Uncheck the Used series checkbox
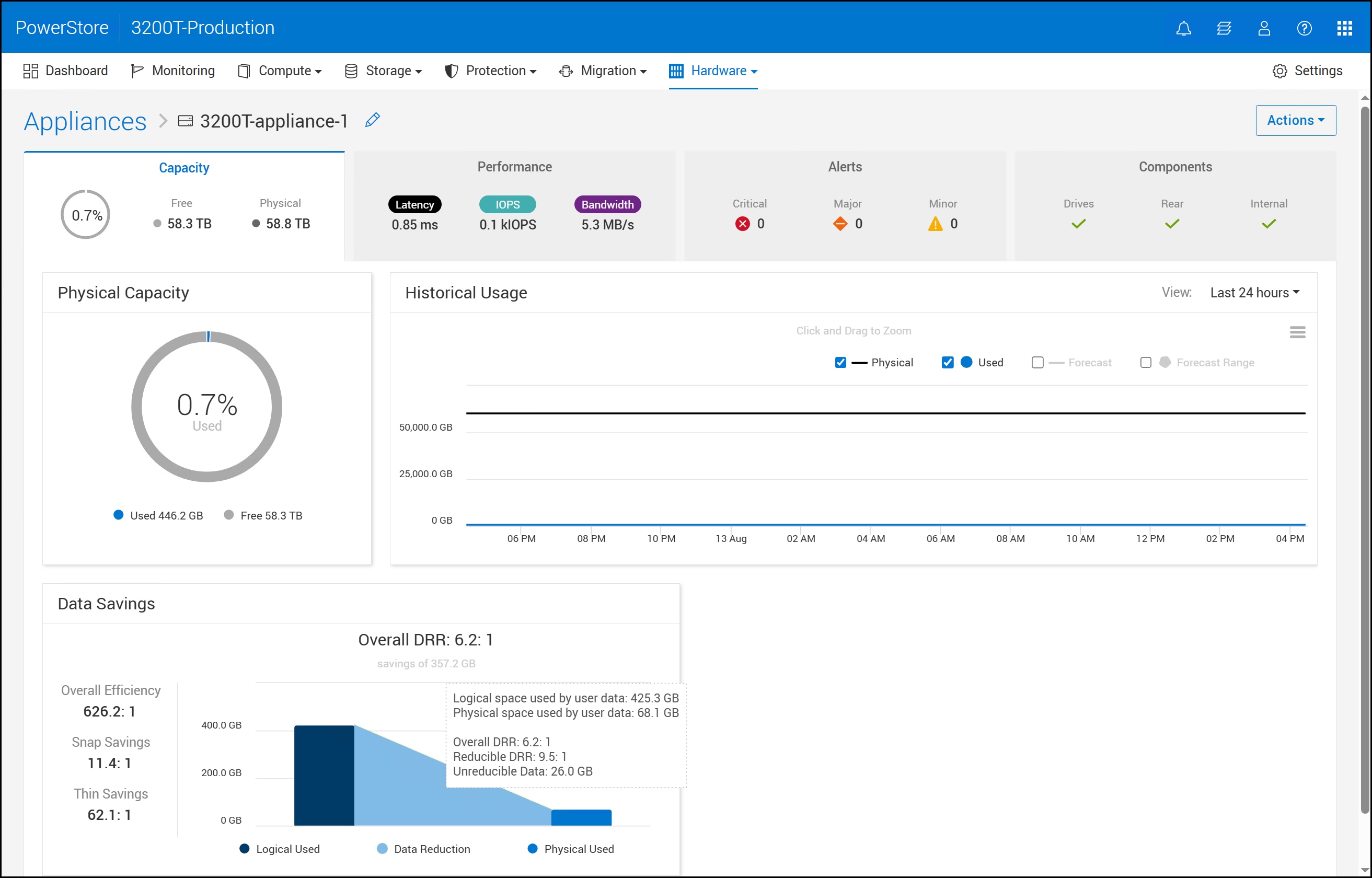The height and width of the screenshot is (878, 1372). point(948,363)
